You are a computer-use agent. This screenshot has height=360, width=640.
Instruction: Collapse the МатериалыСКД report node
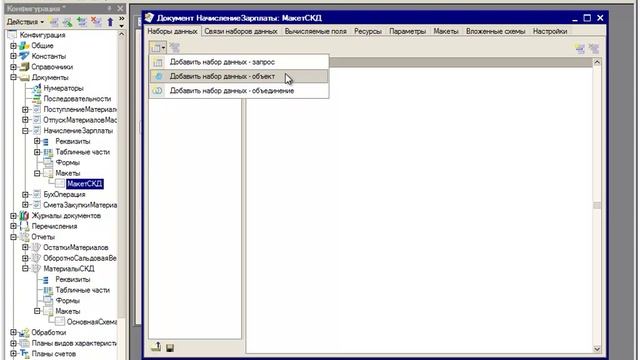[25, 269]
